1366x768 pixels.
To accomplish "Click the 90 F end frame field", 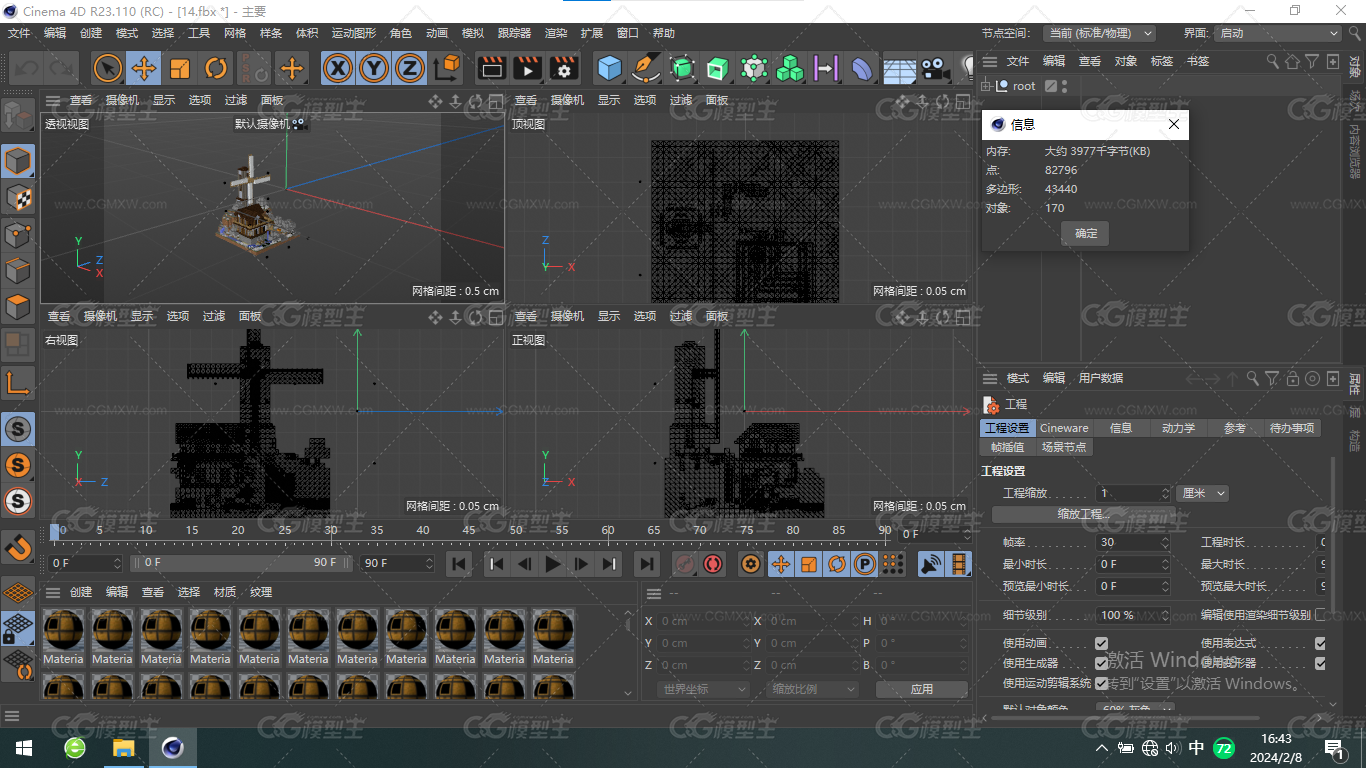I will tap(397, 563).
